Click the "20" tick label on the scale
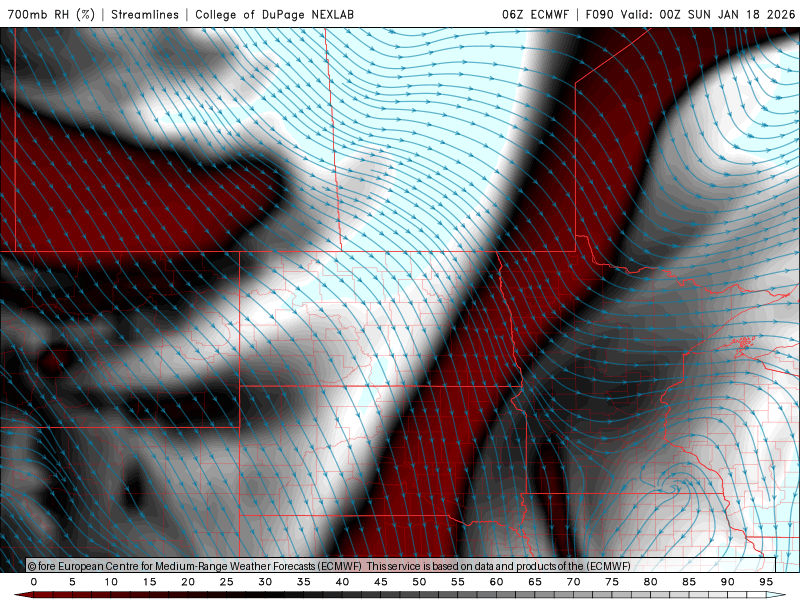This screenshot has width=800, height=600. [x=188, y=582]
